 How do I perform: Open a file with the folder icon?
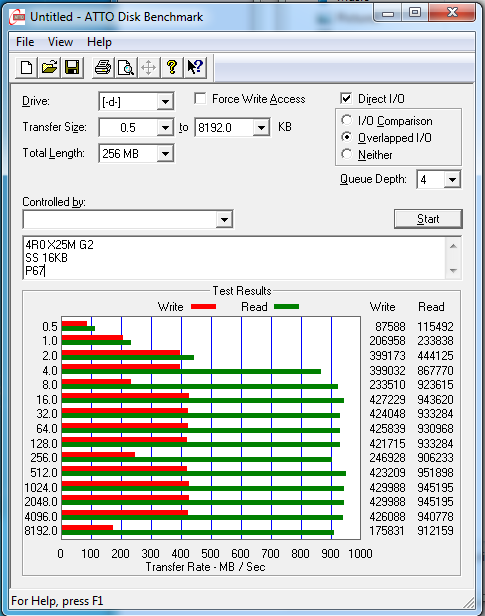pyautogui.click(x=49, y=68)
